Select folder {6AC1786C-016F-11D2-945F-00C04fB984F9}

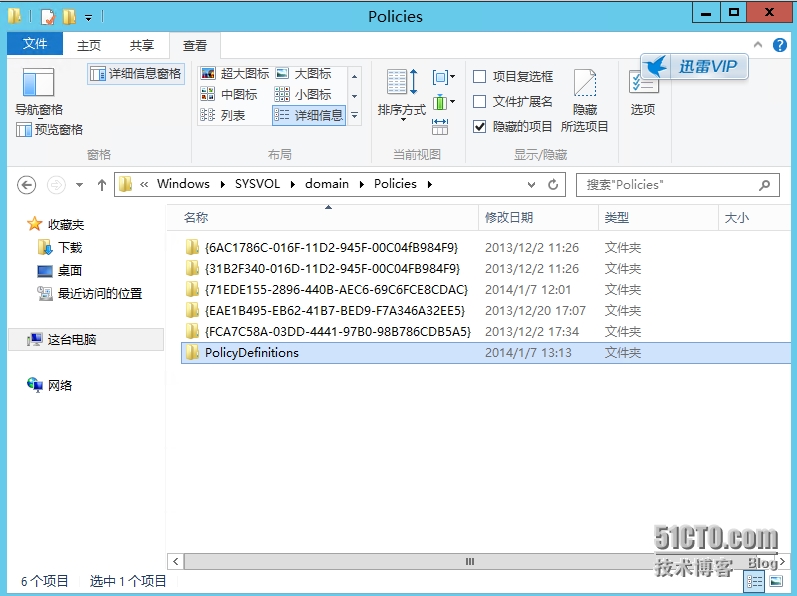tap(330, 247)
